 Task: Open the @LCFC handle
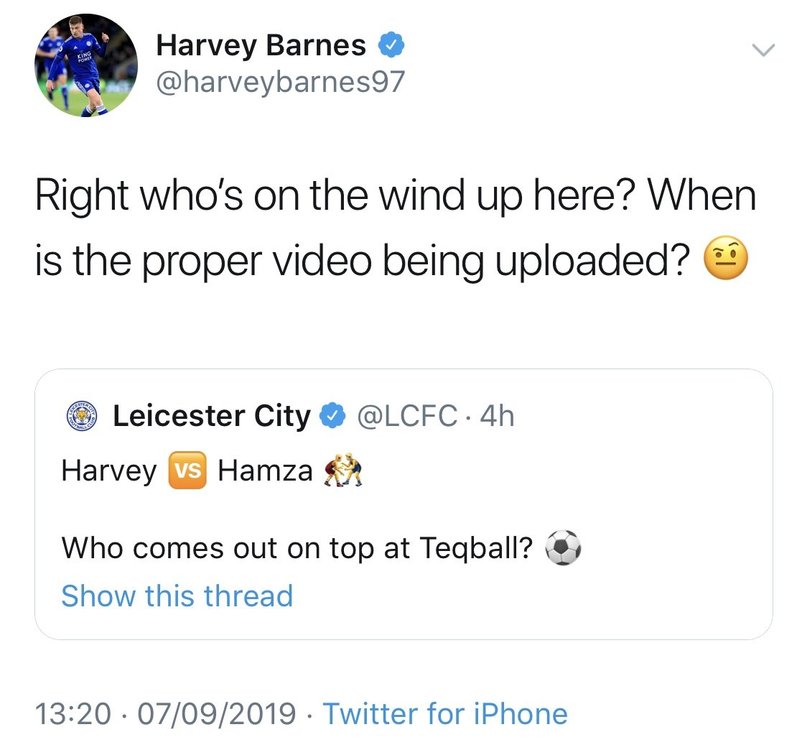(407, 416)
